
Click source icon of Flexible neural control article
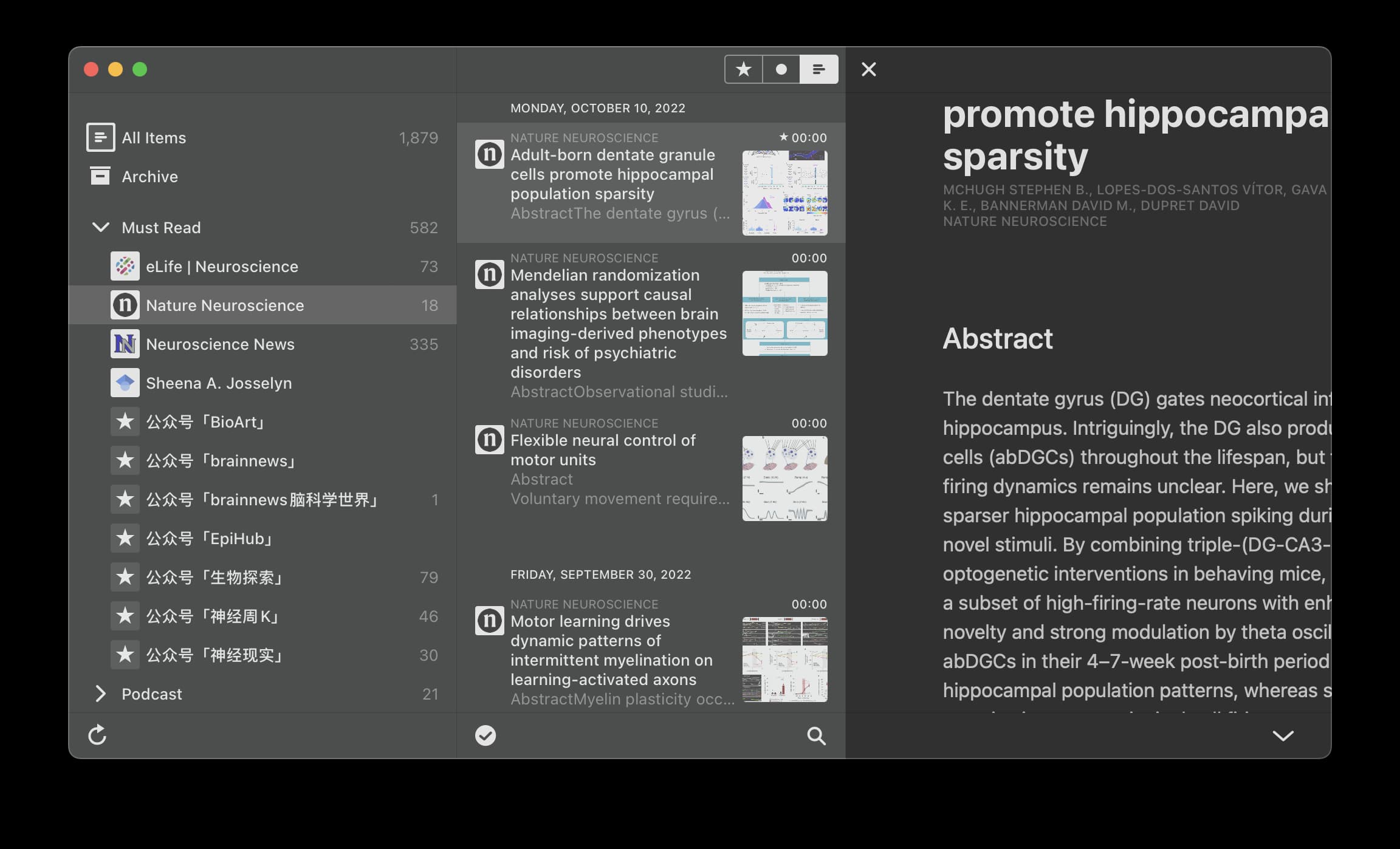pos(489,440)
